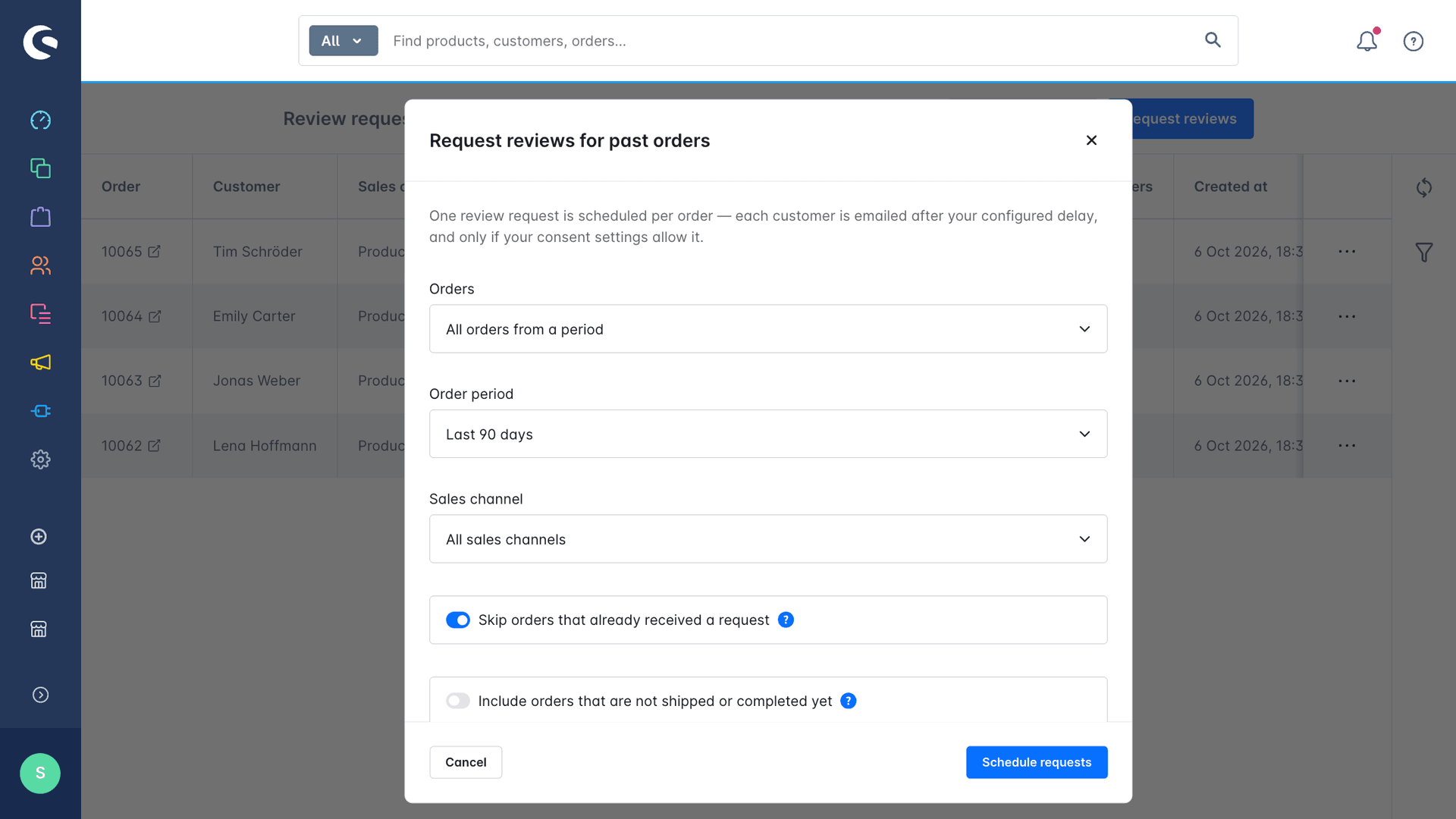Open the All search scope dropdown
This screenshot has height=819, width=1456.
[344, 41]
